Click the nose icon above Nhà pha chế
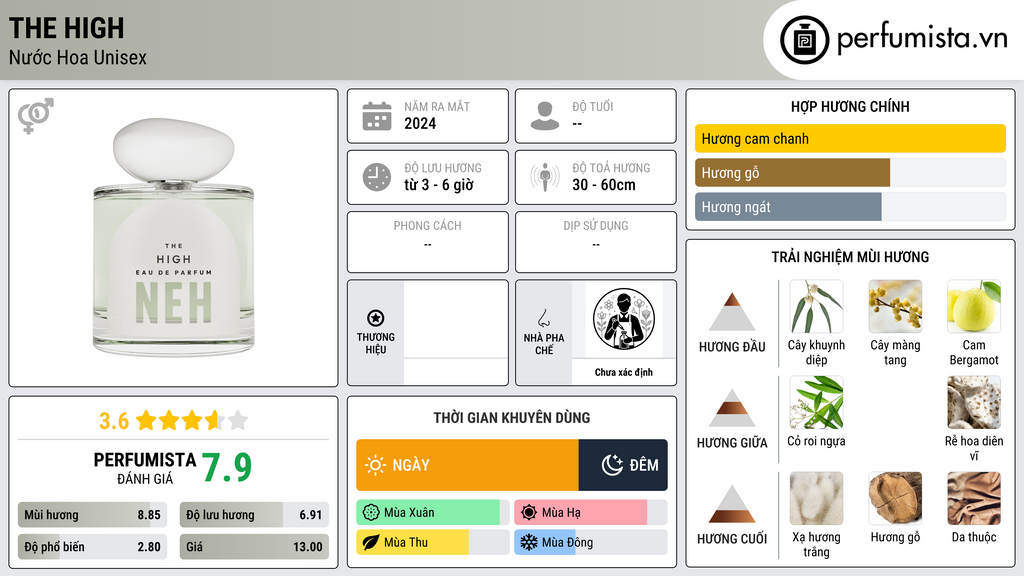Screen dimensions: 1024x576 (543, 318)
